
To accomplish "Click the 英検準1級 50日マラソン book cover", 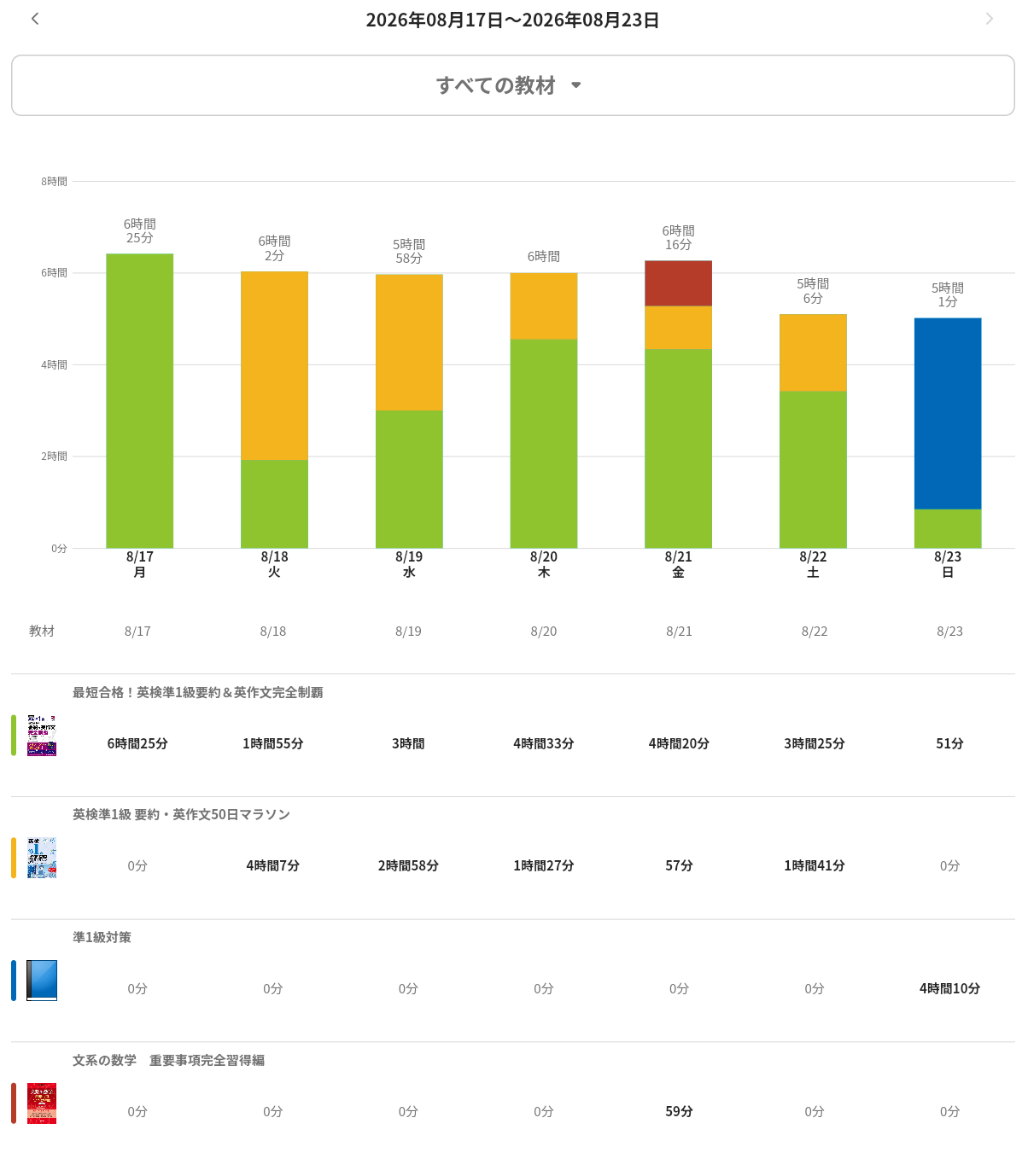I will 42,858.
